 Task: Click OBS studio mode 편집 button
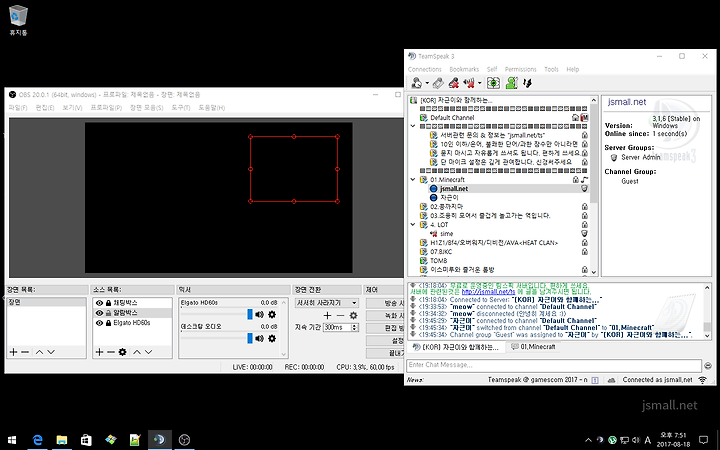click(385, 328)
